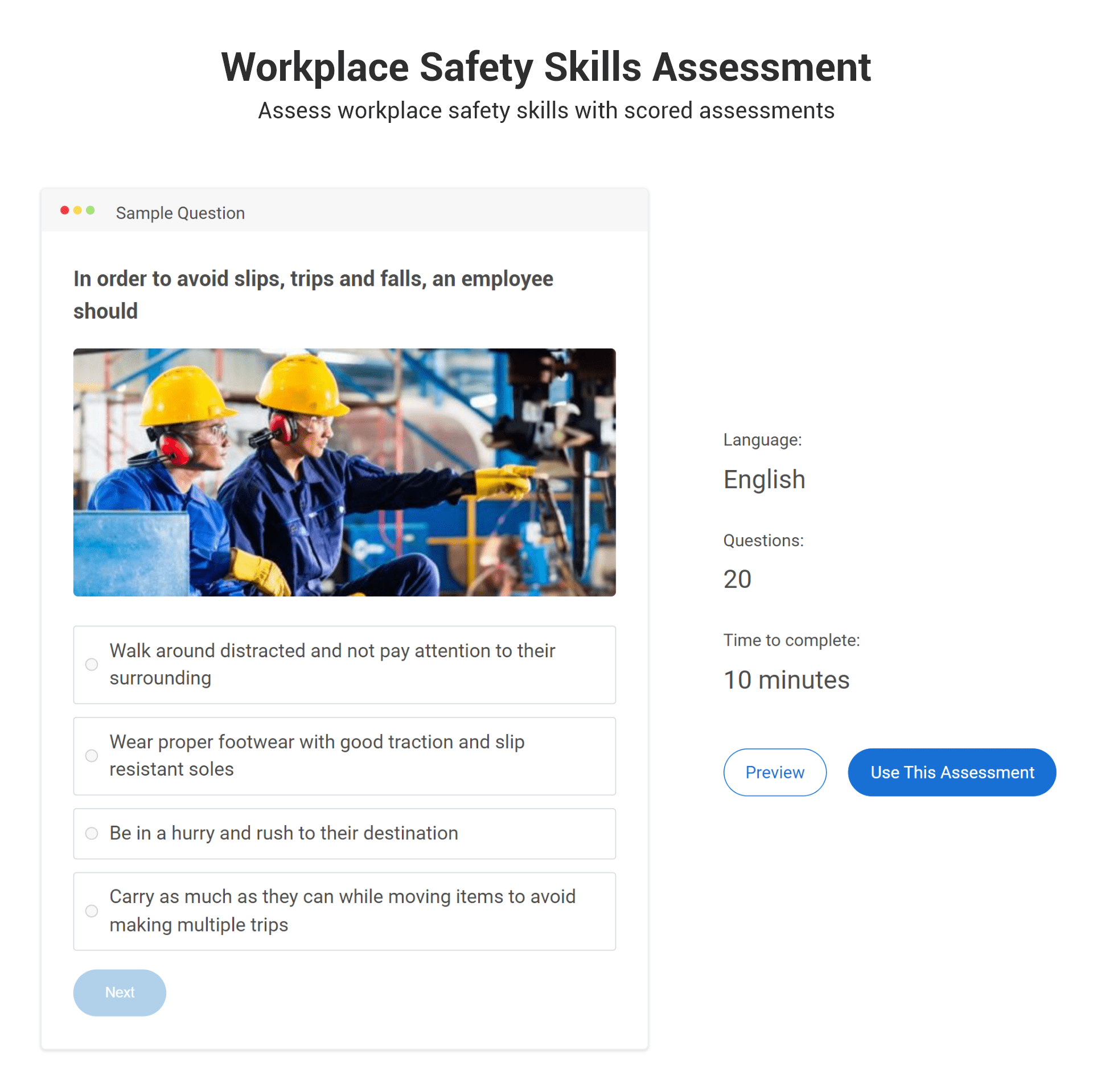The image size is (1093, 1092).
Task: Select radio button for rushing answer
Action: click(x=91, y=832)
